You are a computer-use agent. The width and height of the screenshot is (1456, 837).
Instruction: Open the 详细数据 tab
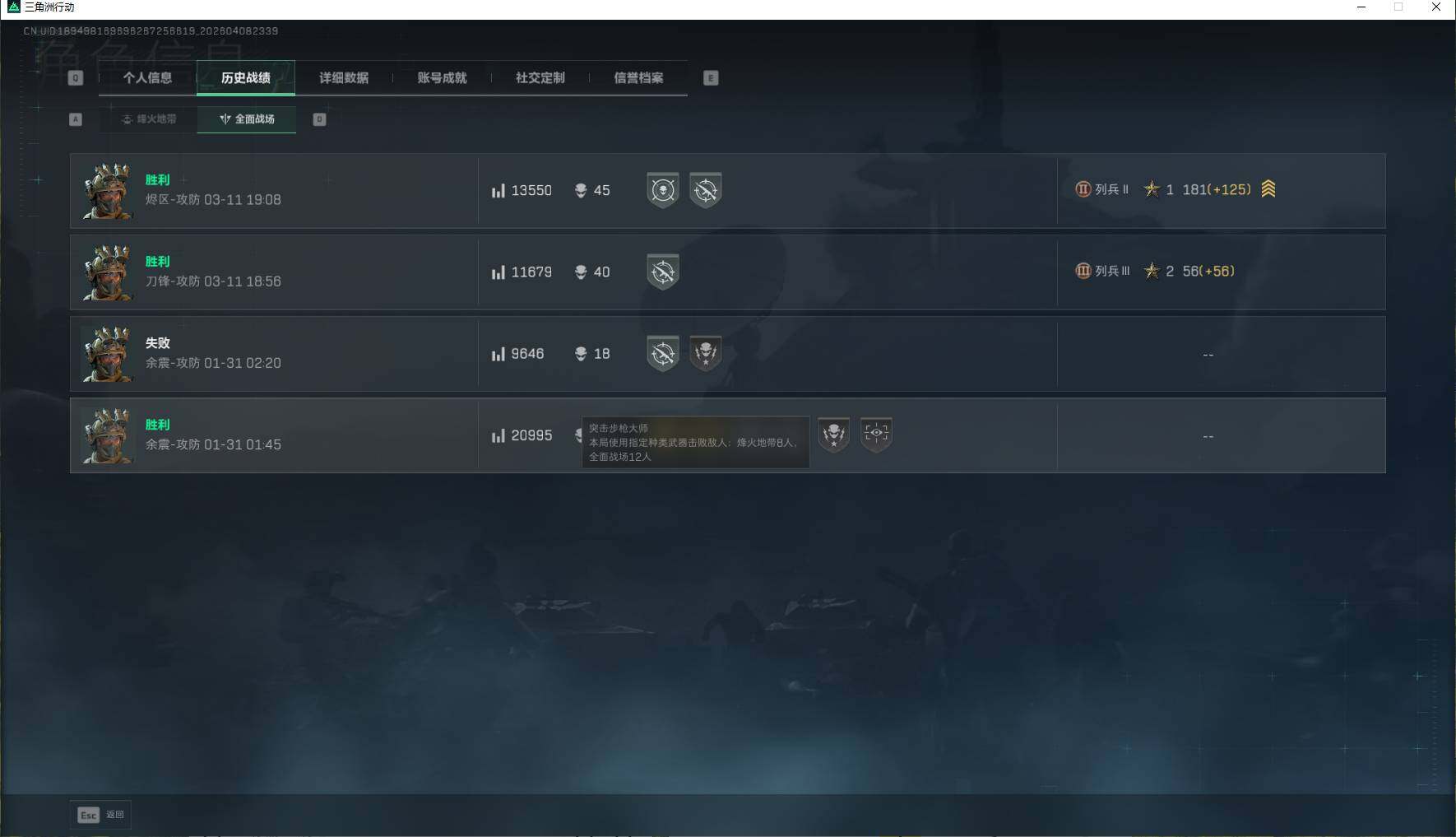[x=344, y=78]
